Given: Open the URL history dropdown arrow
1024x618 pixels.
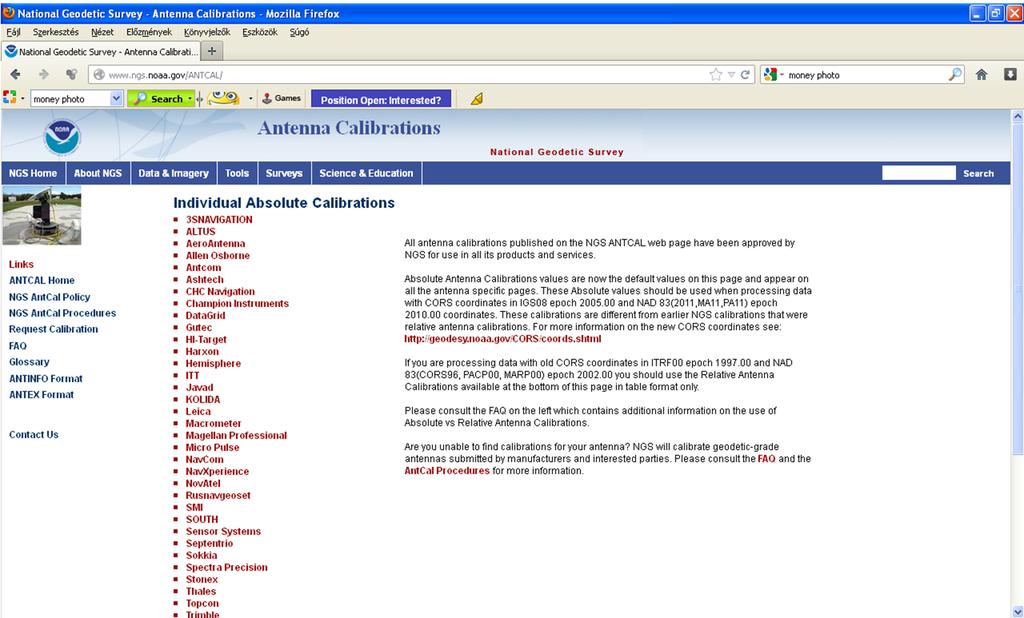Looking at the screenshot, I should [x=731, y=74].
